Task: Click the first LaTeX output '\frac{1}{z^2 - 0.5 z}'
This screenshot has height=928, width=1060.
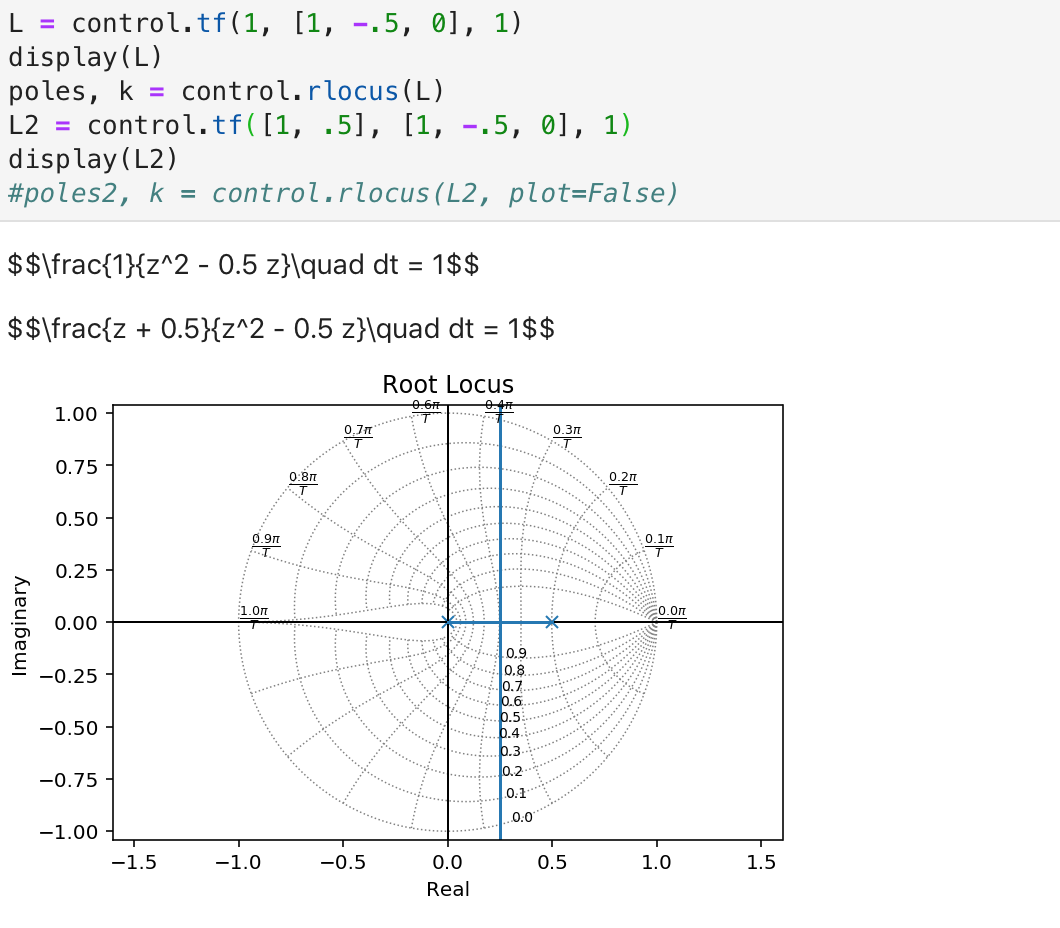Action: coord(243,264)
